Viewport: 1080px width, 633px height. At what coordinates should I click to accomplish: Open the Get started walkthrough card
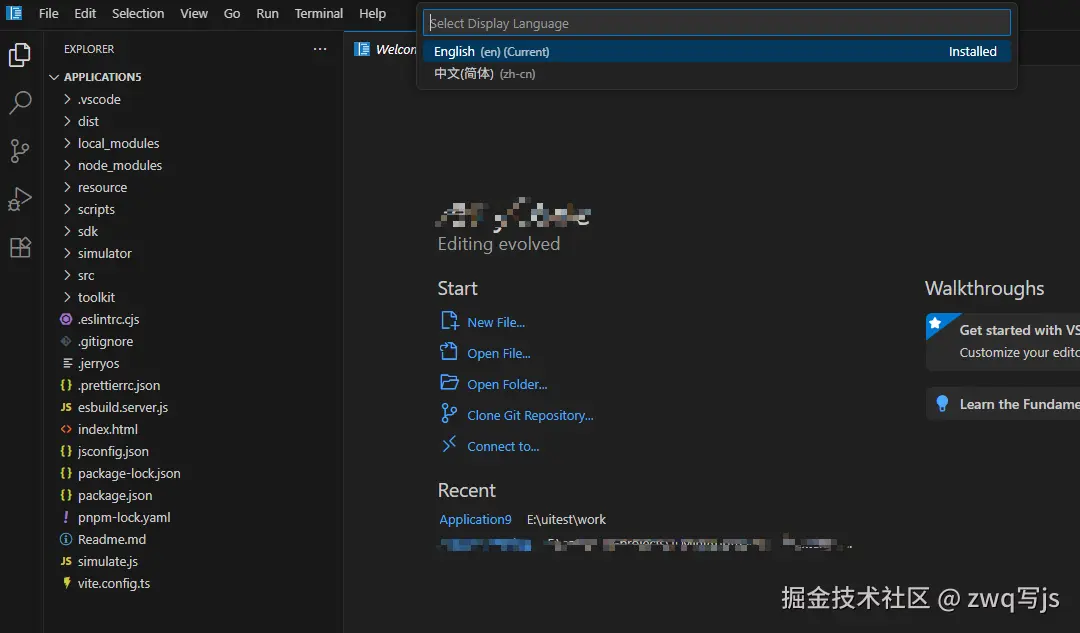point(1003,342)
